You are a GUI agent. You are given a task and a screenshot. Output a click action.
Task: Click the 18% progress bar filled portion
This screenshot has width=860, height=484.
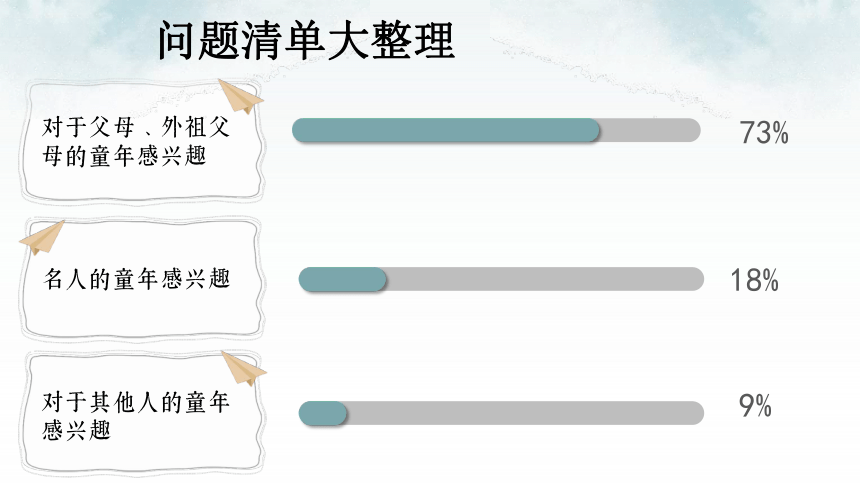tap(342, 279)
